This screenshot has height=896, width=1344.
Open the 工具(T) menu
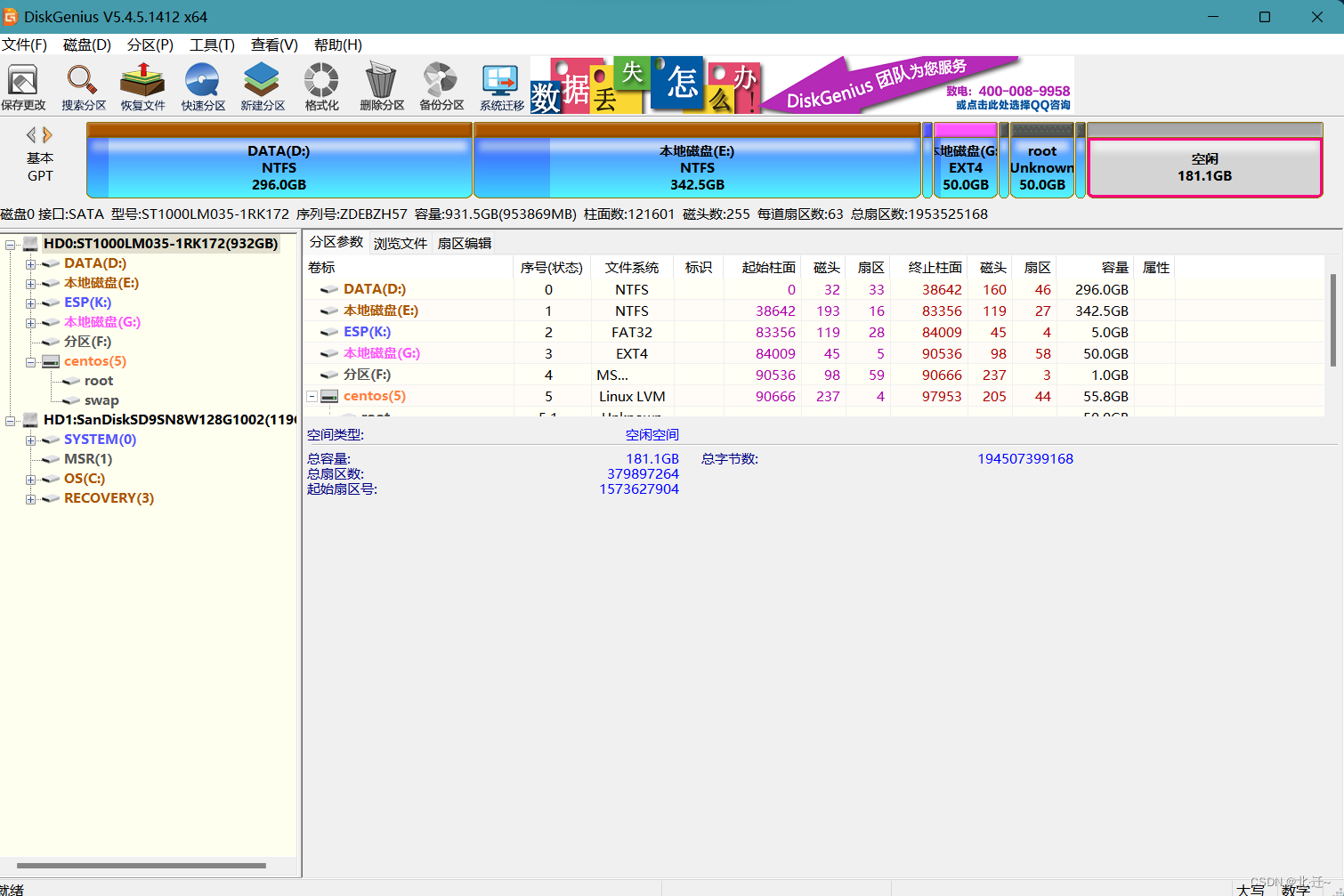[x=211, y=44]
